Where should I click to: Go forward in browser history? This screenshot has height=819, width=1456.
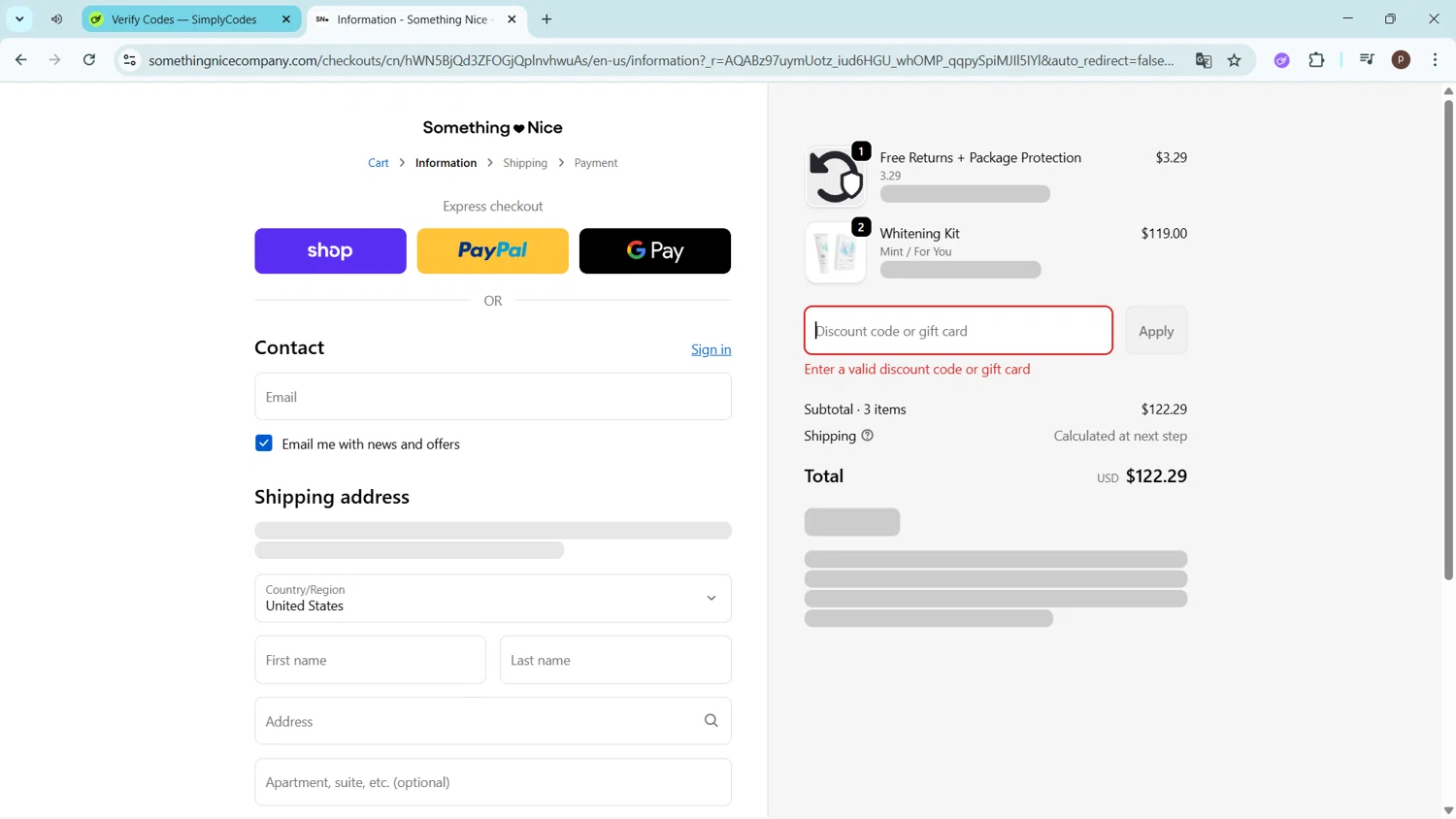pos(54,60)
